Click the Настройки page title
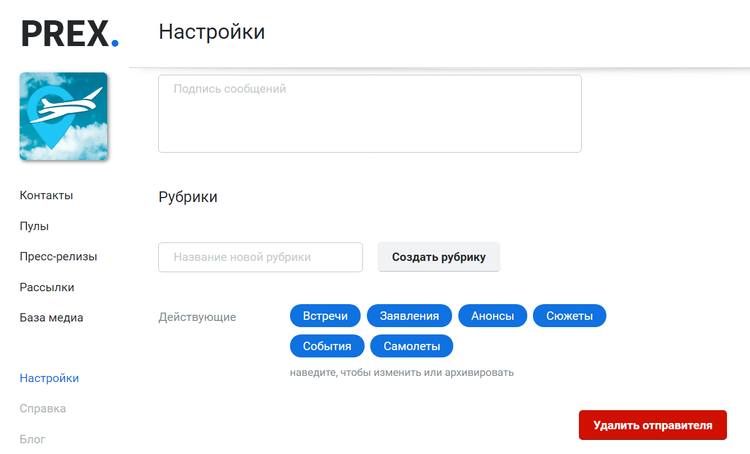Viewport: 750px width, 454px height. click(212, 32)
